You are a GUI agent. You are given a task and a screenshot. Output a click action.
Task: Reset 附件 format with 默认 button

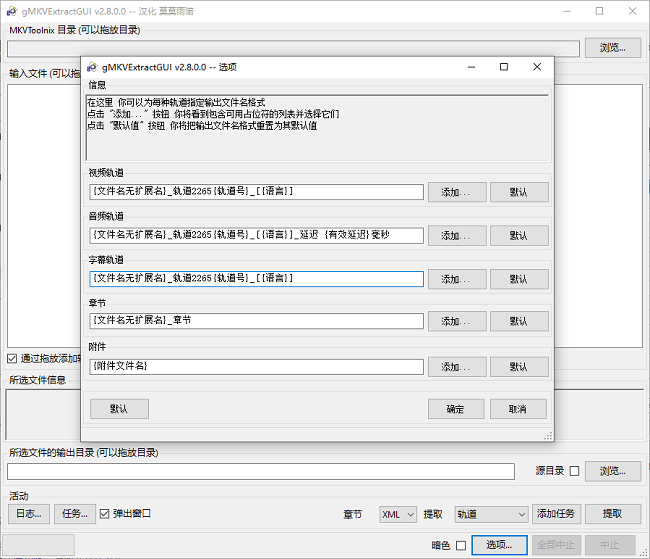pos(519,367)
